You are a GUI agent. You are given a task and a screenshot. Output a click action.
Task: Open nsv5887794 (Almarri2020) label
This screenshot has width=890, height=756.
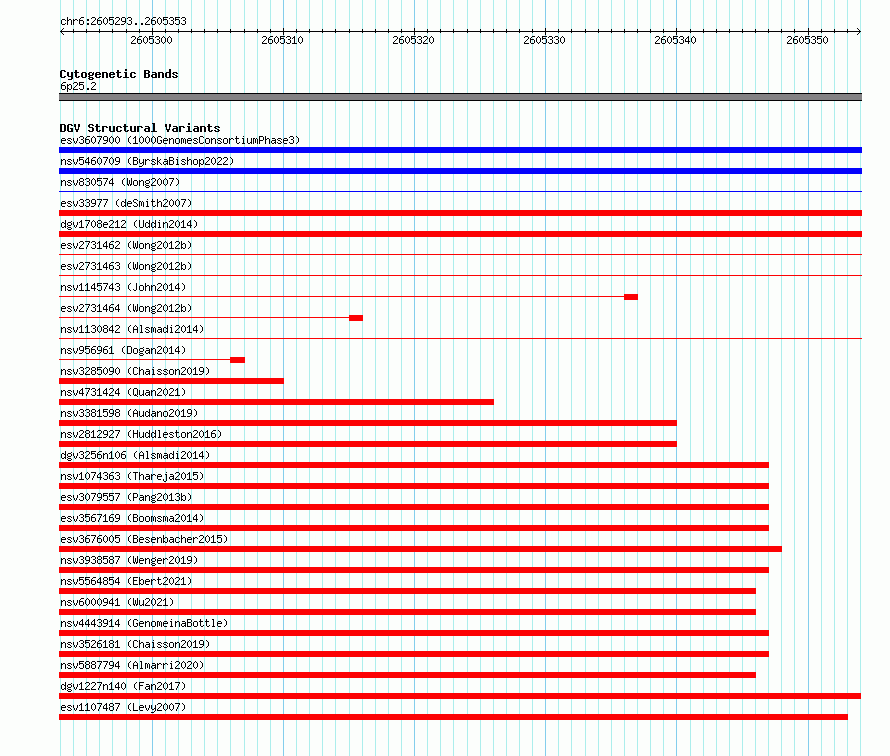(132, 665)
